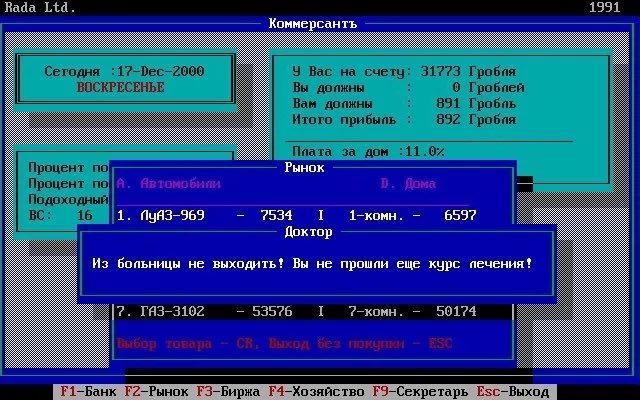Click the Rada Ltd. label
The height and width of the screenshot is (400, 640).
click(40, 7)
